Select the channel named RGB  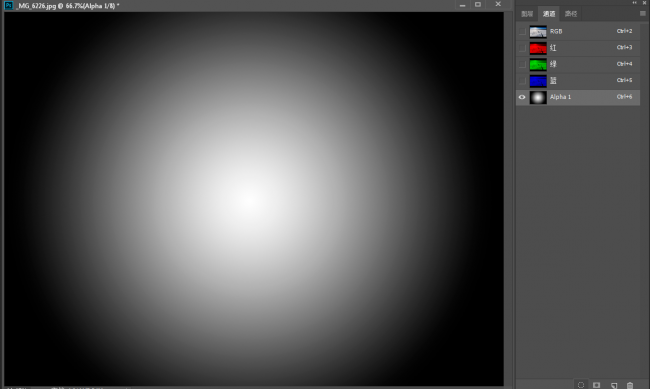click(556, 32)
